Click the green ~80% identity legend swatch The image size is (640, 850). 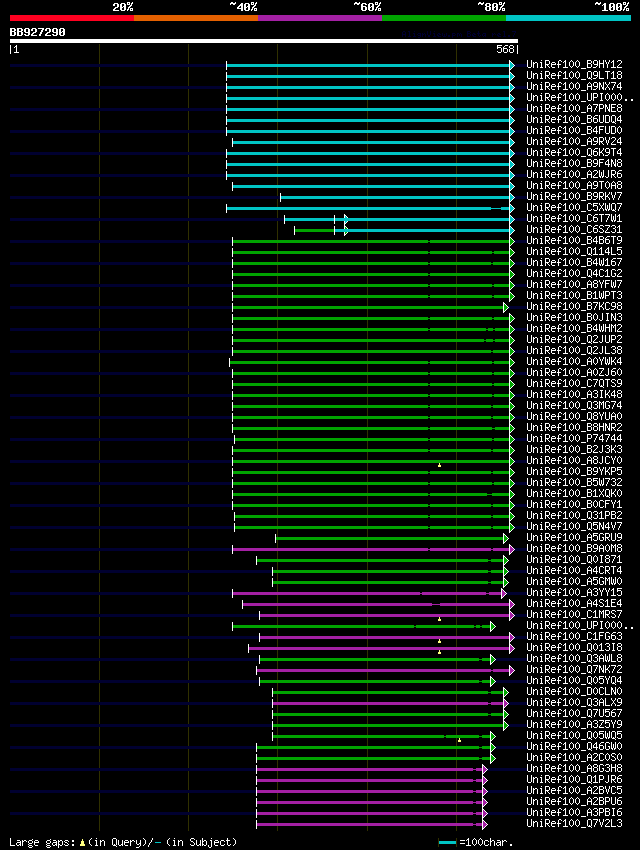[444, 18]
